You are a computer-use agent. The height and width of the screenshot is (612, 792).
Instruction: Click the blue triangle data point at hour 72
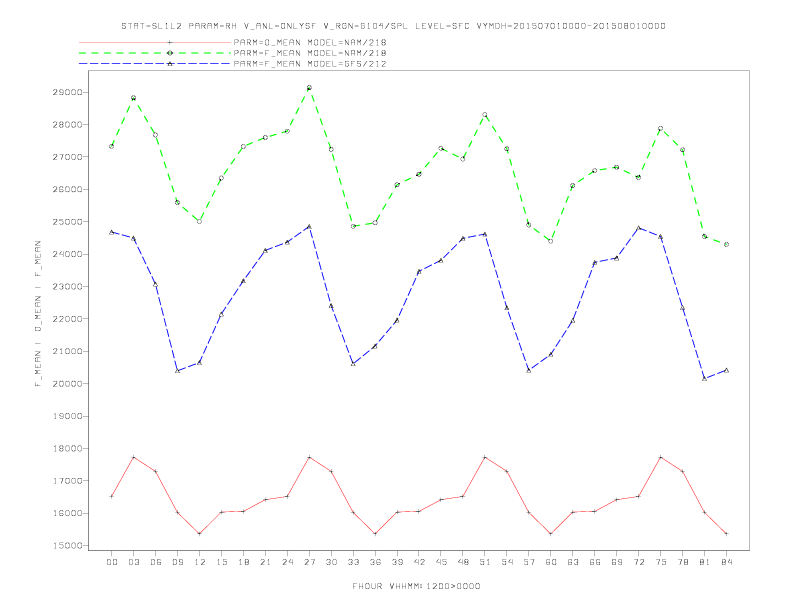638,228
